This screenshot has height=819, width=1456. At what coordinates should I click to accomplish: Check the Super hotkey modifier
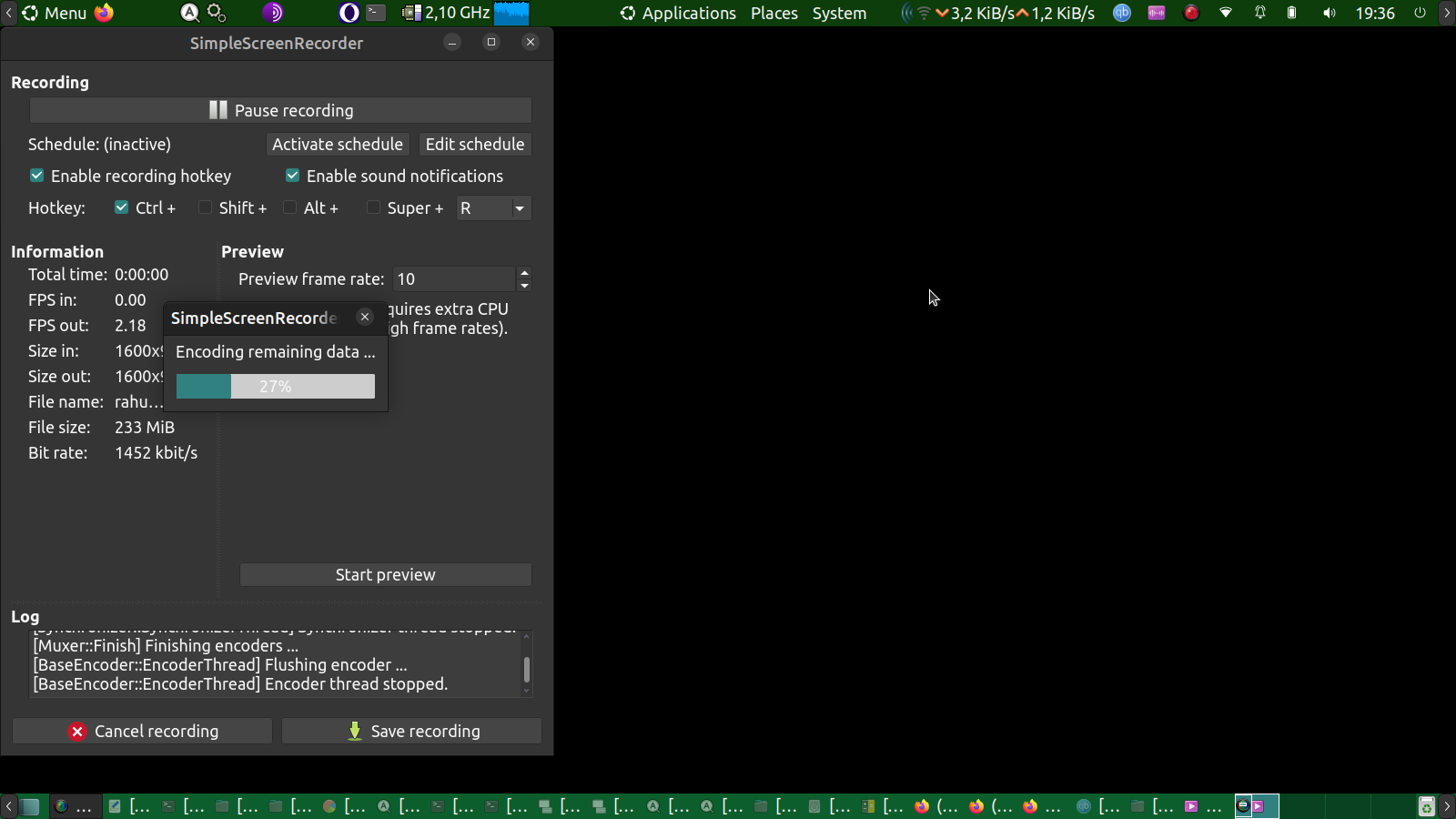[373, 207]
